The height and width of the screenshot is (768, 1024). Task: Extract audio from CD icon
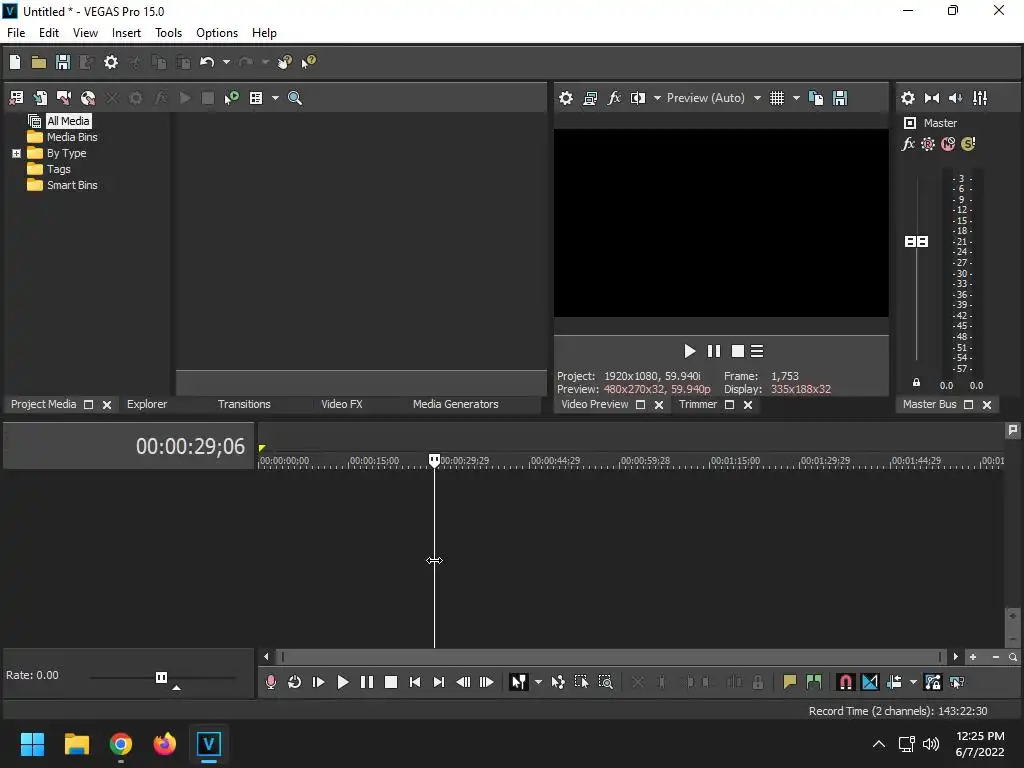(88, 98)
